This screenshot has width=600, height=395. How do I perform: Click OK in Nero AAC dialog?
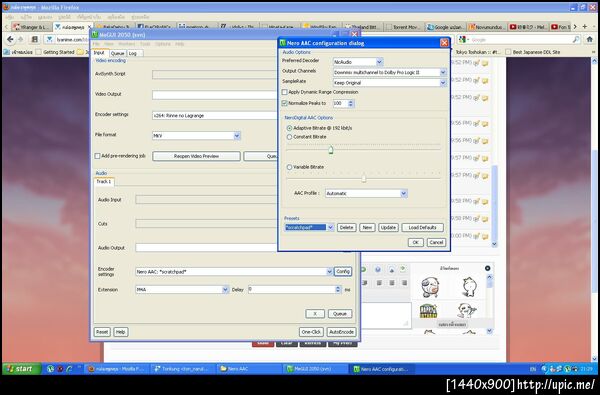click(x=416, y=242)
